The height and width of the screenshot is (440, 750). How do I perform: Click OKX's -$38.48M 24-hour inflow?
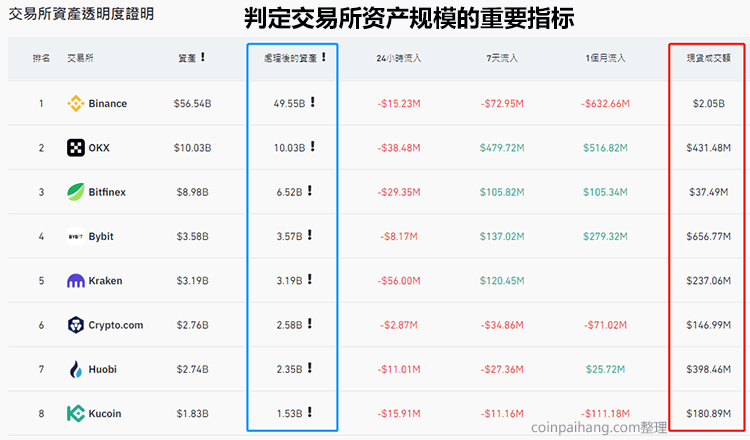click(399, 148)
